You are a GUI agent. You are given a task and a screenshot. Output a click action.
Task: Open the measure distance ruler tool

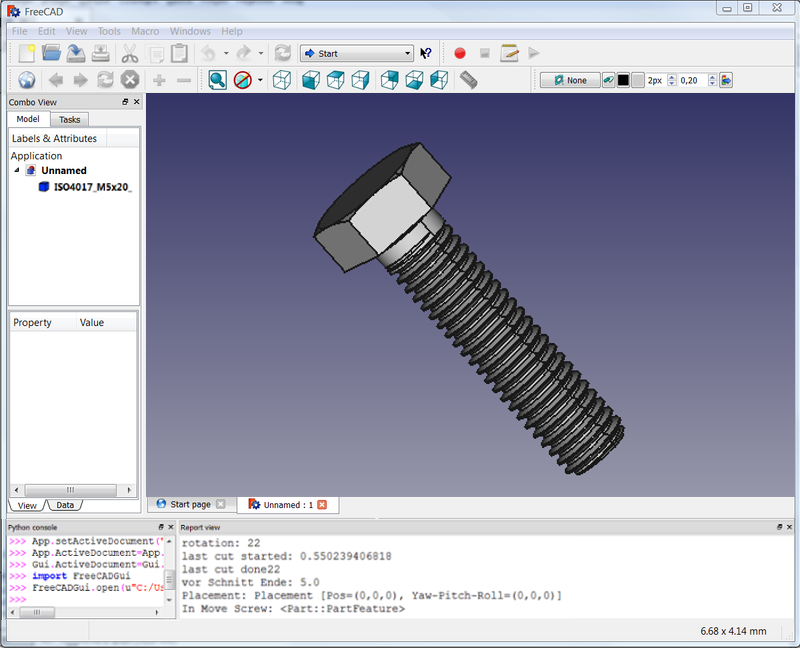tap(468, 80)
